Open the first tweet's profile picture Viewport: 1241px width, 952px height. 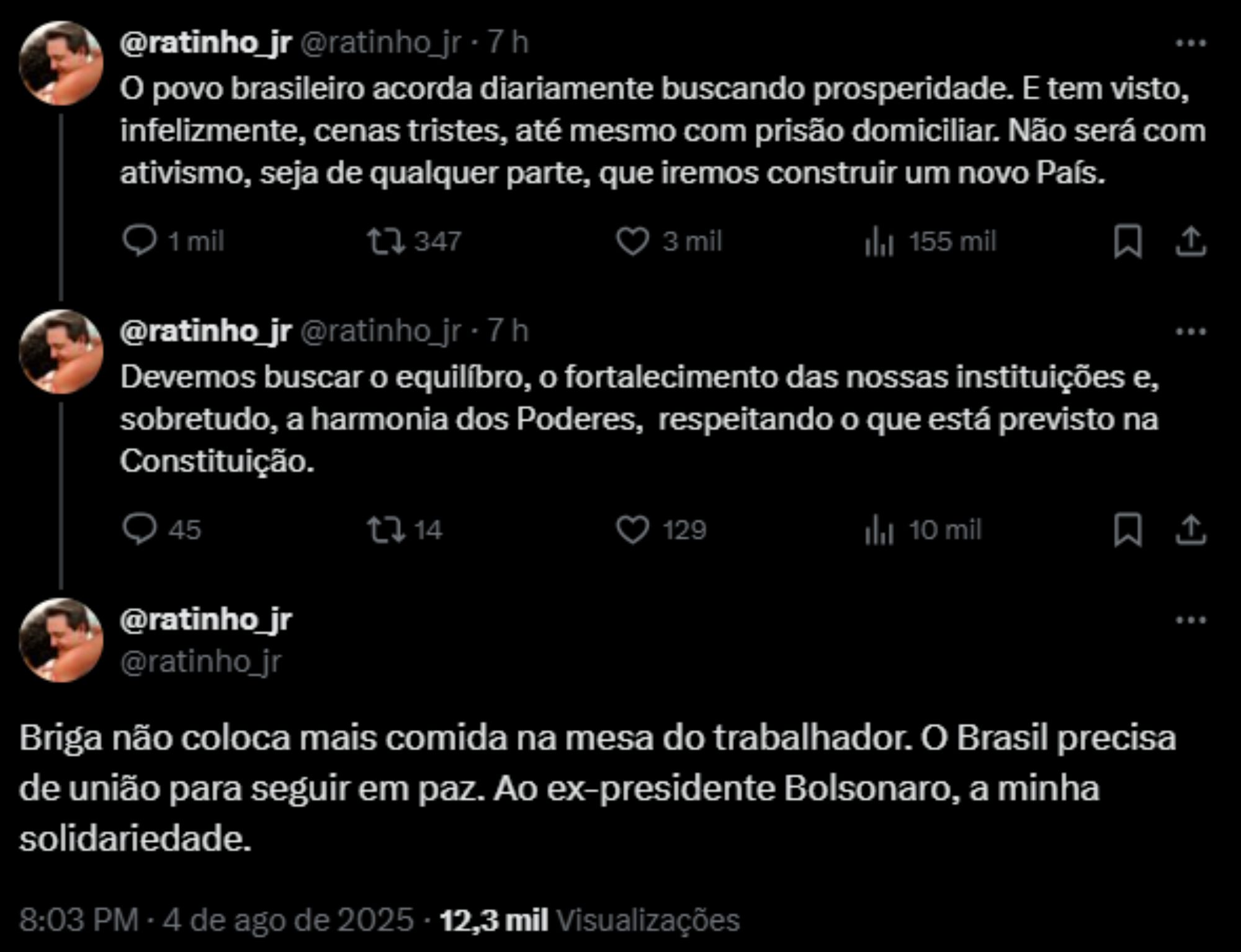(61, 63)
